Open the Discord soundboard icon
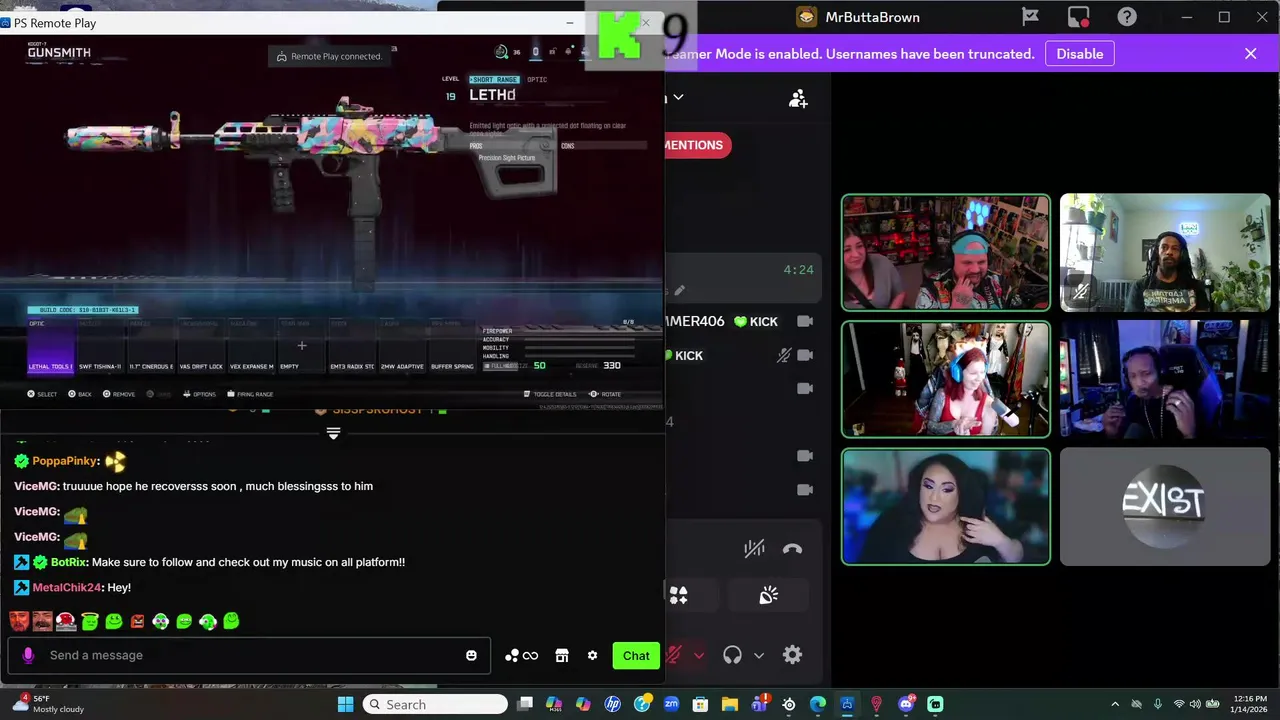Viewport: 1280px width, 720px height. pyautogui.click(x=768, y=595)
